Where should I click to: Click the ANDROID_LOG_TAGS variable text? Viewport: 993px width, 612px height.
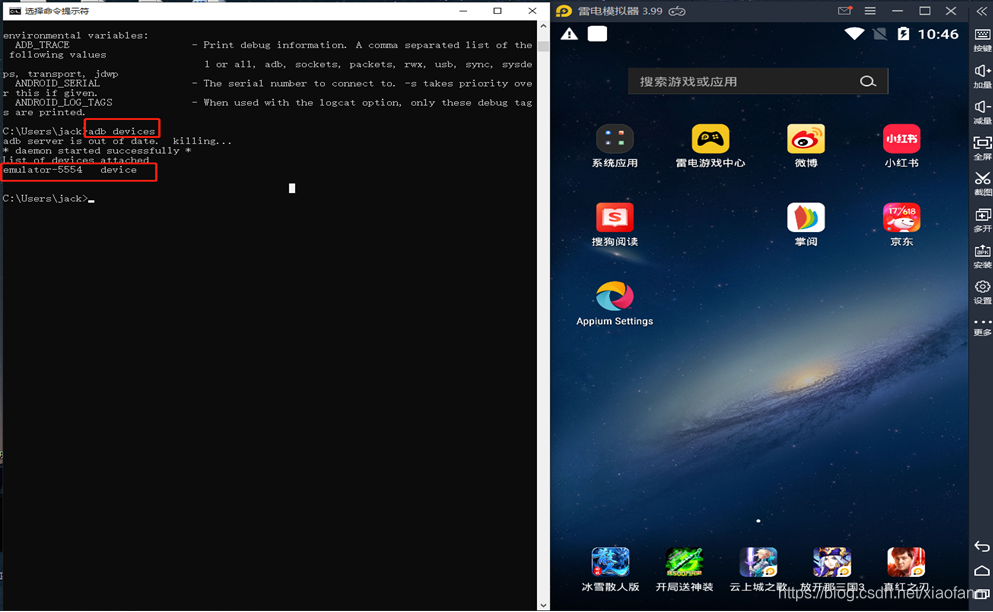pos(63,102)
